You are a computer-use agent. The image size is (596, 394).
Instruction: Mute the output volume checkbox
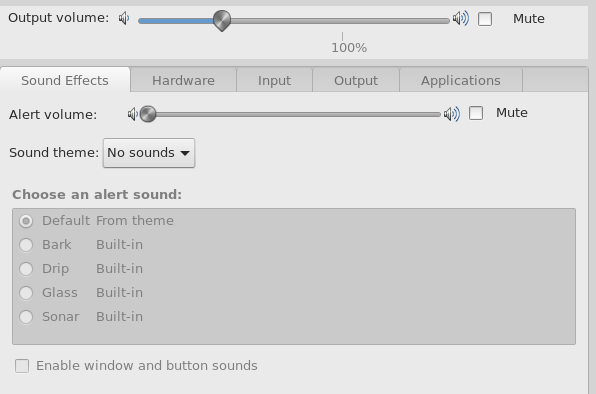[485, 19]
